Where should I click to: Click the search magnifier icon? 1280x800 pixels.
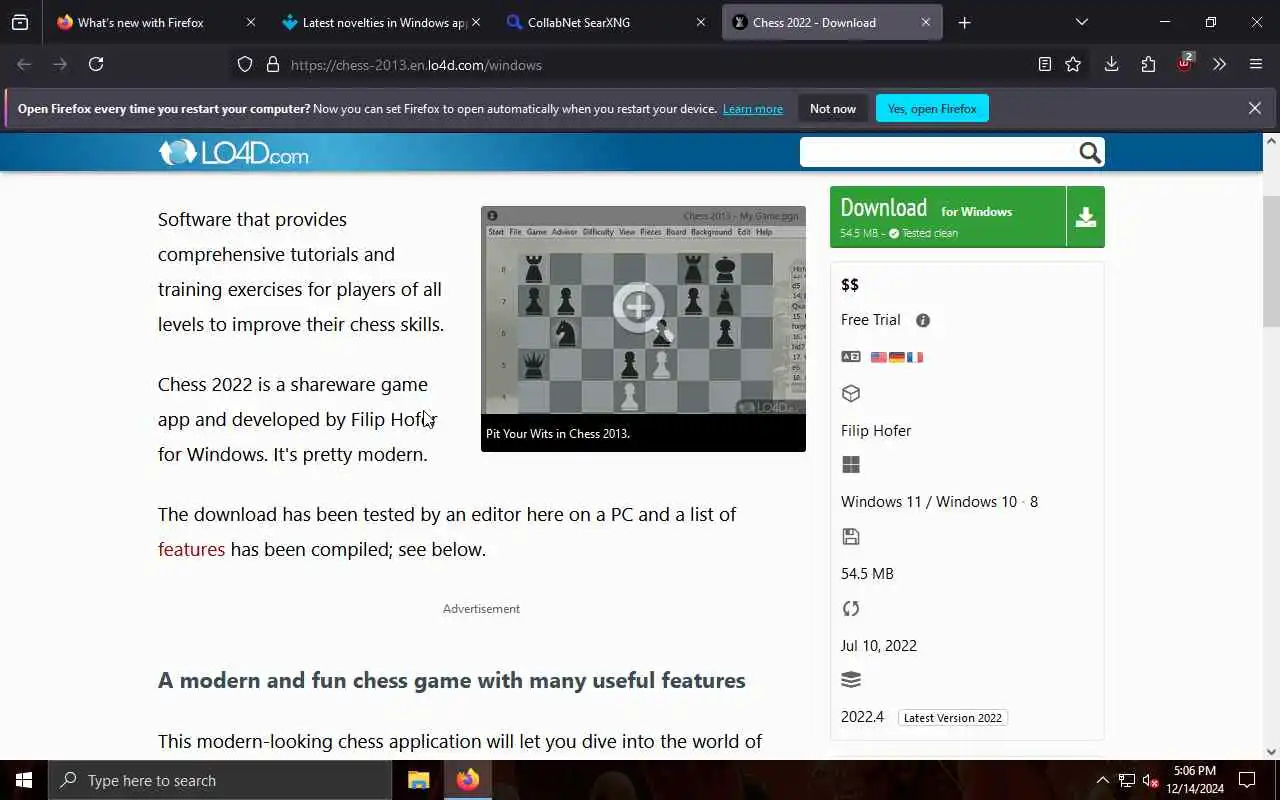1090,152
